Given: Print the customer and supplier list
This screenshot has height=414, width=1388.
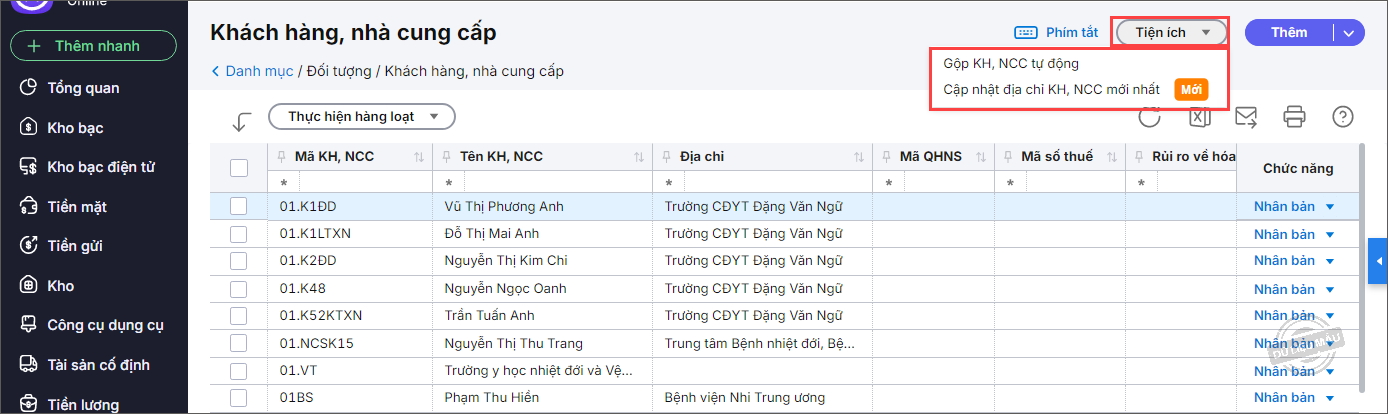Looking at the screenshot, I should (x=1294, y=118).
